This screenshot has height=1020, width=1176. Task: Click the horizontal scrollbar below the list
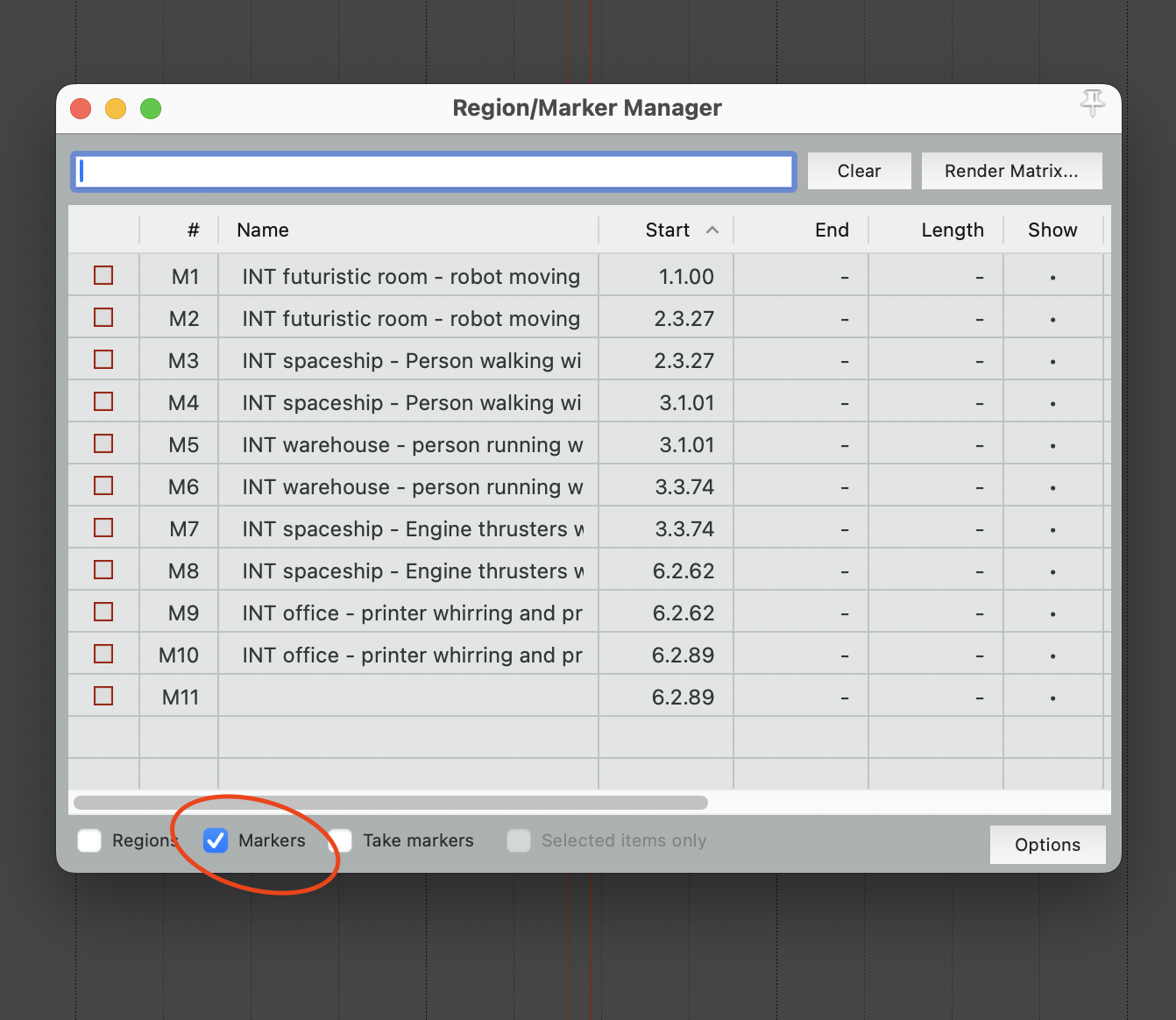pyautogui.click(x=391, y=803)
